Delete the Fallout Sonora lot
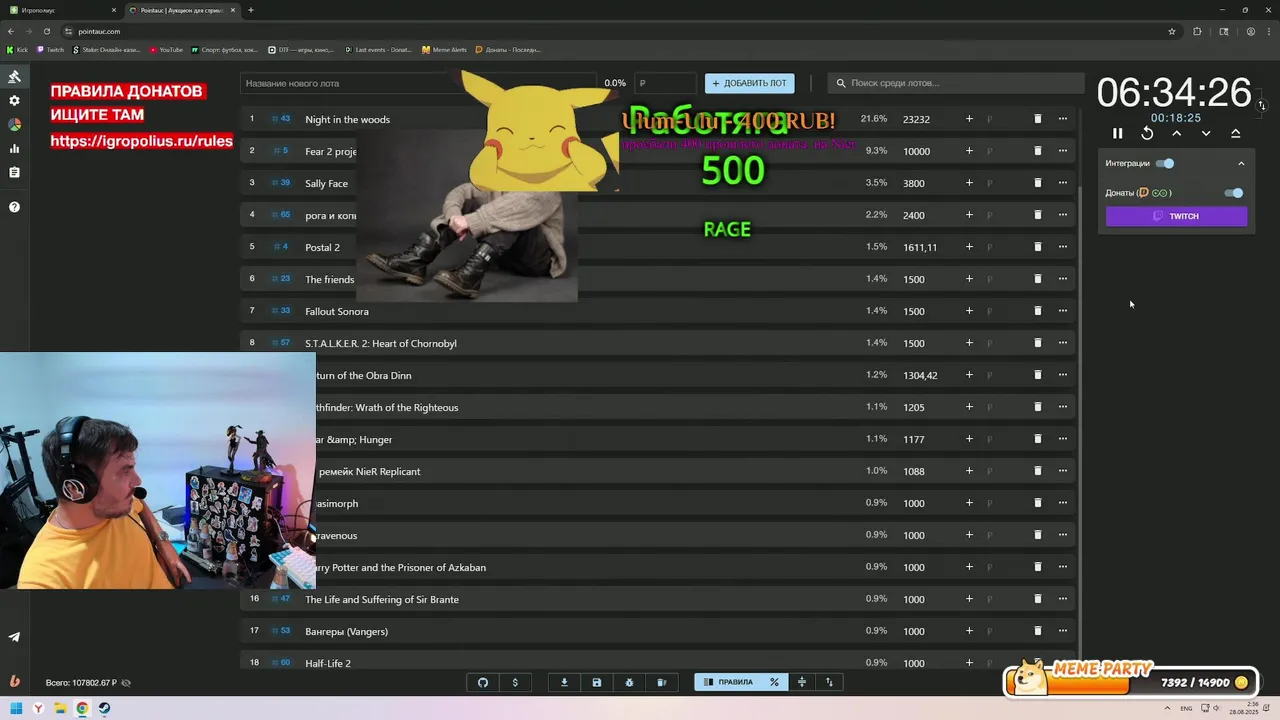1280x720 pixels. pyautogui.click(x=1037, y=311)
